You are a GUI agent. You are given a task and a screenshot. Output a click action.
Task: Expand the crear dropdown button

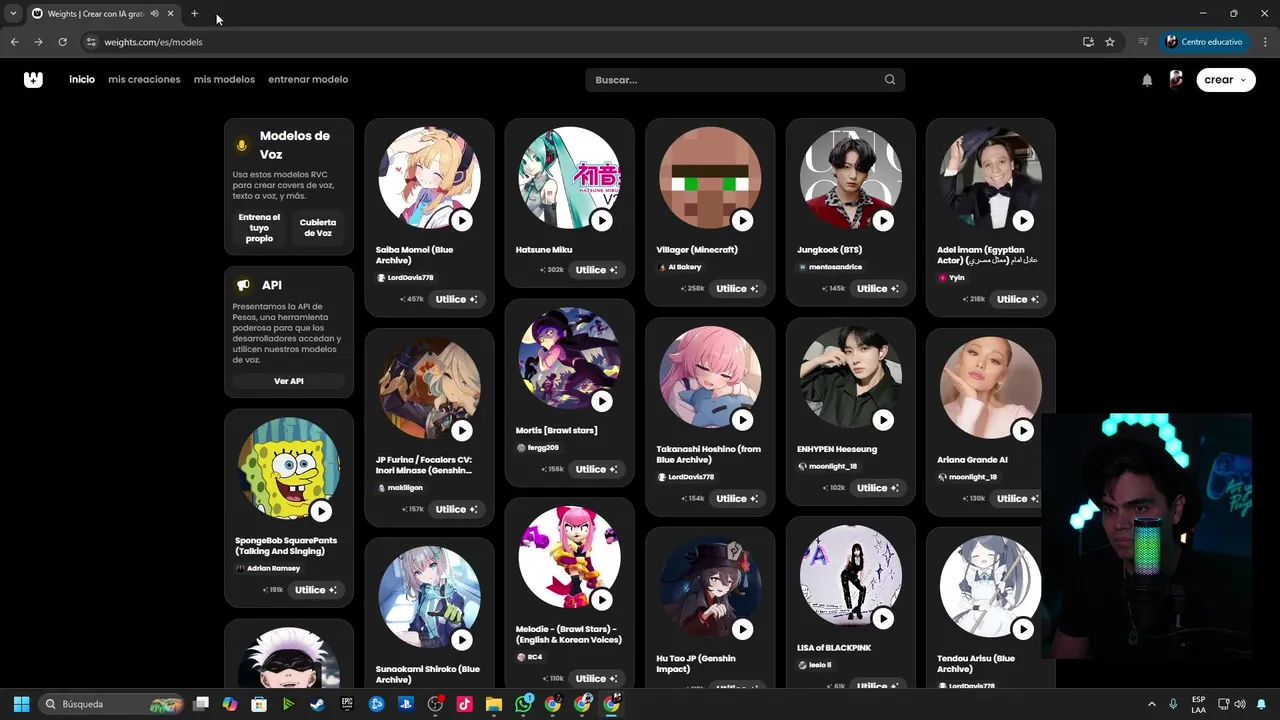coord(1226,80)
